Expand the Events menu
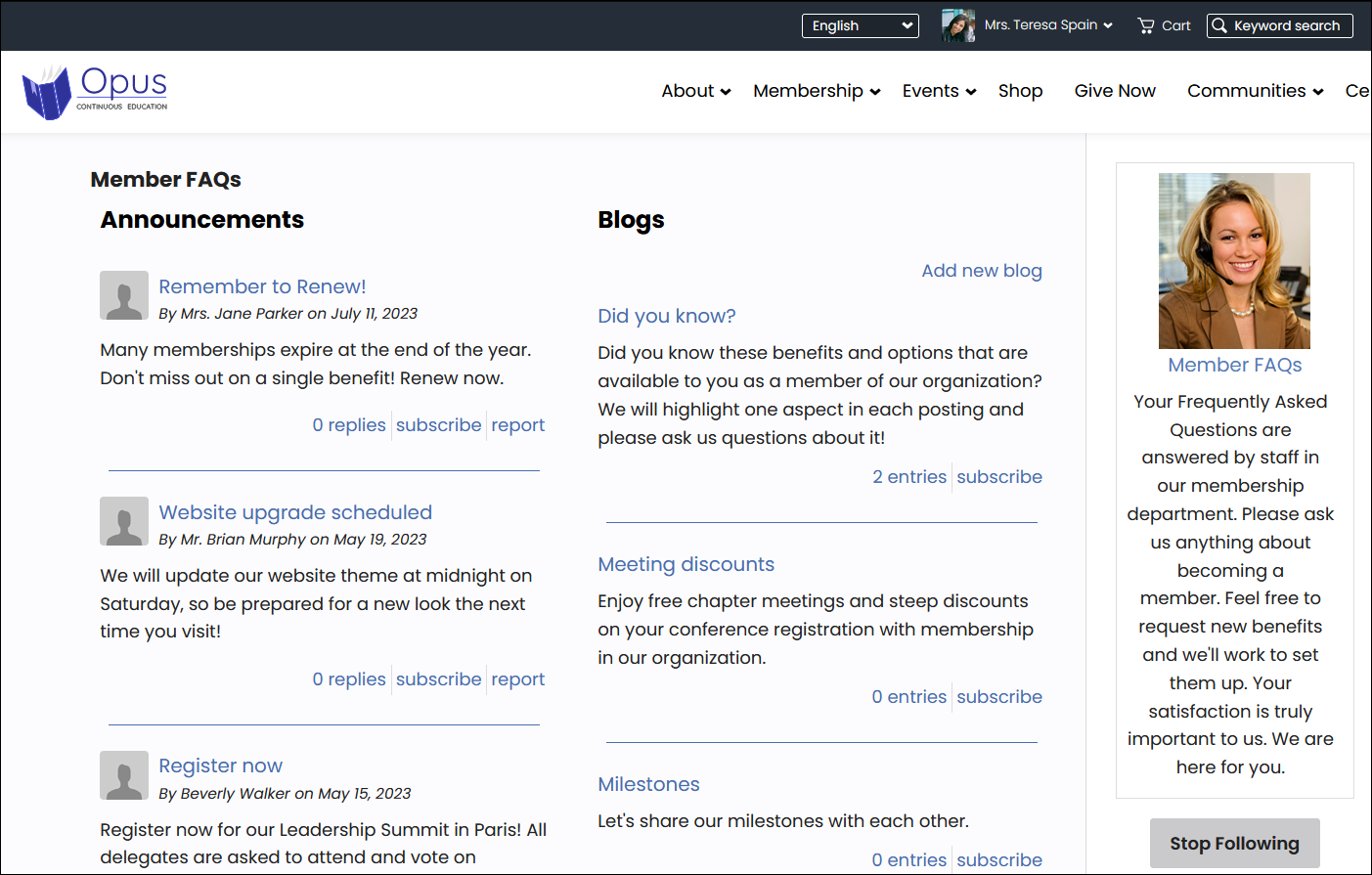1372x875 pixels. point(939,91)
